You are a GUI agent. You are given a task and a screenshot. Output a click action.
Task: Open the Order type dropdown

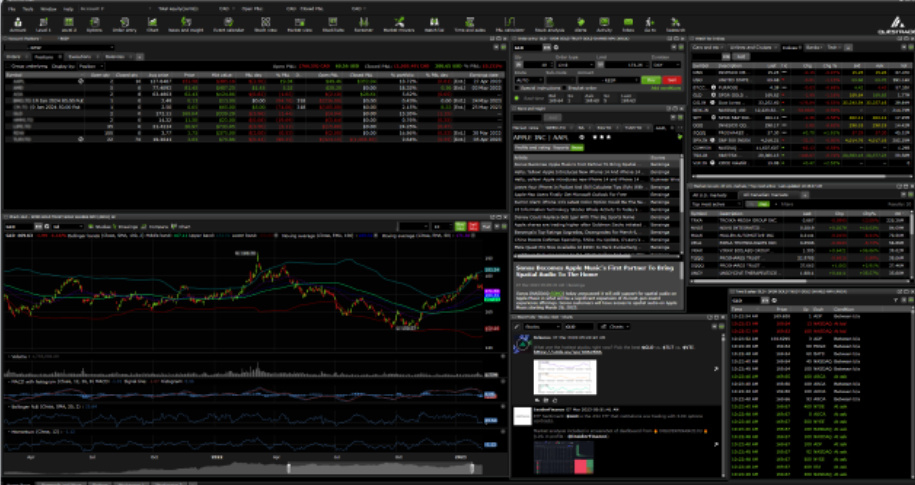click(x=575, y=65)
